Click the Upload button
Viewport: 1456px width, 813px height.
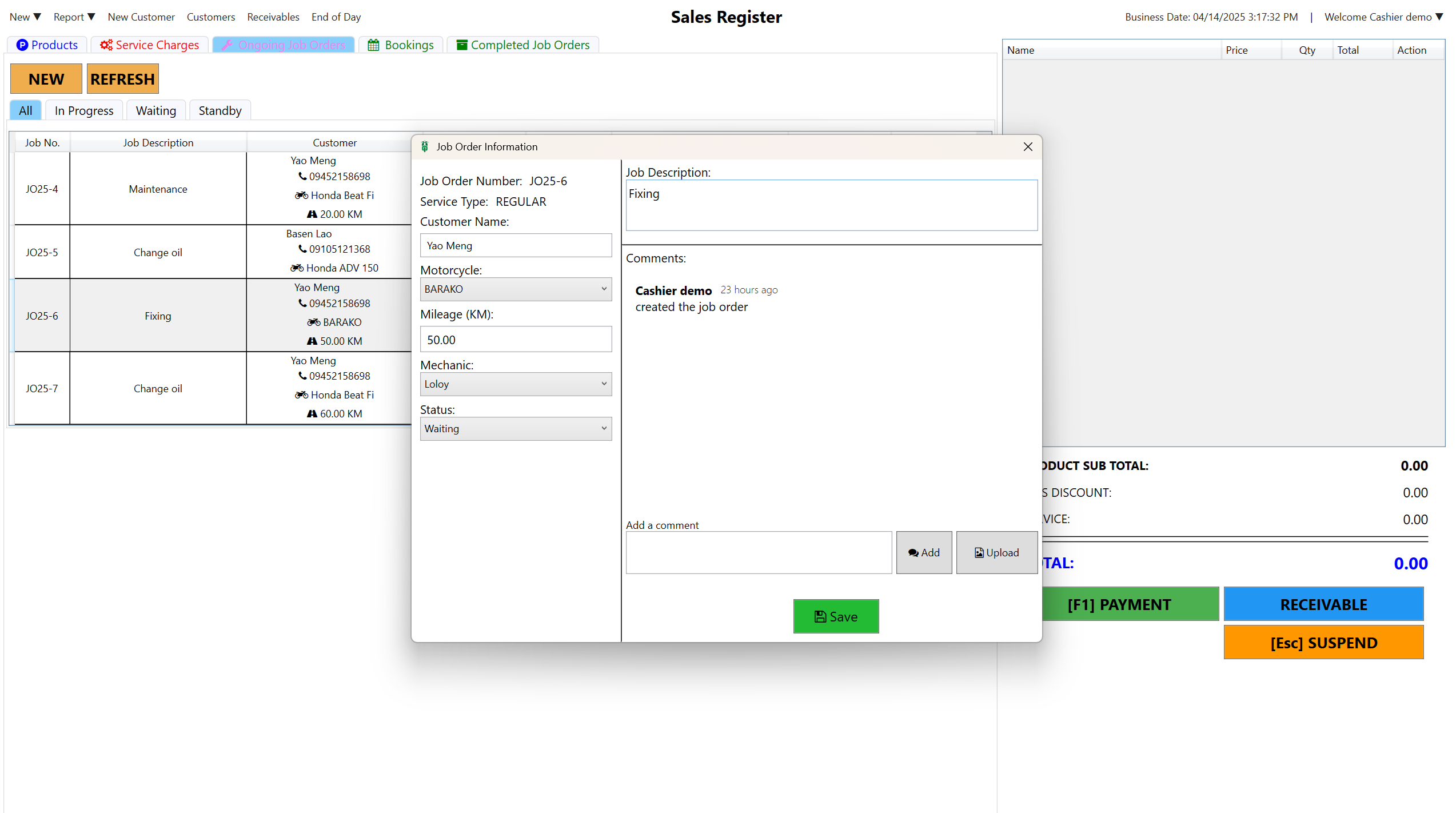(x=996, y=552)
